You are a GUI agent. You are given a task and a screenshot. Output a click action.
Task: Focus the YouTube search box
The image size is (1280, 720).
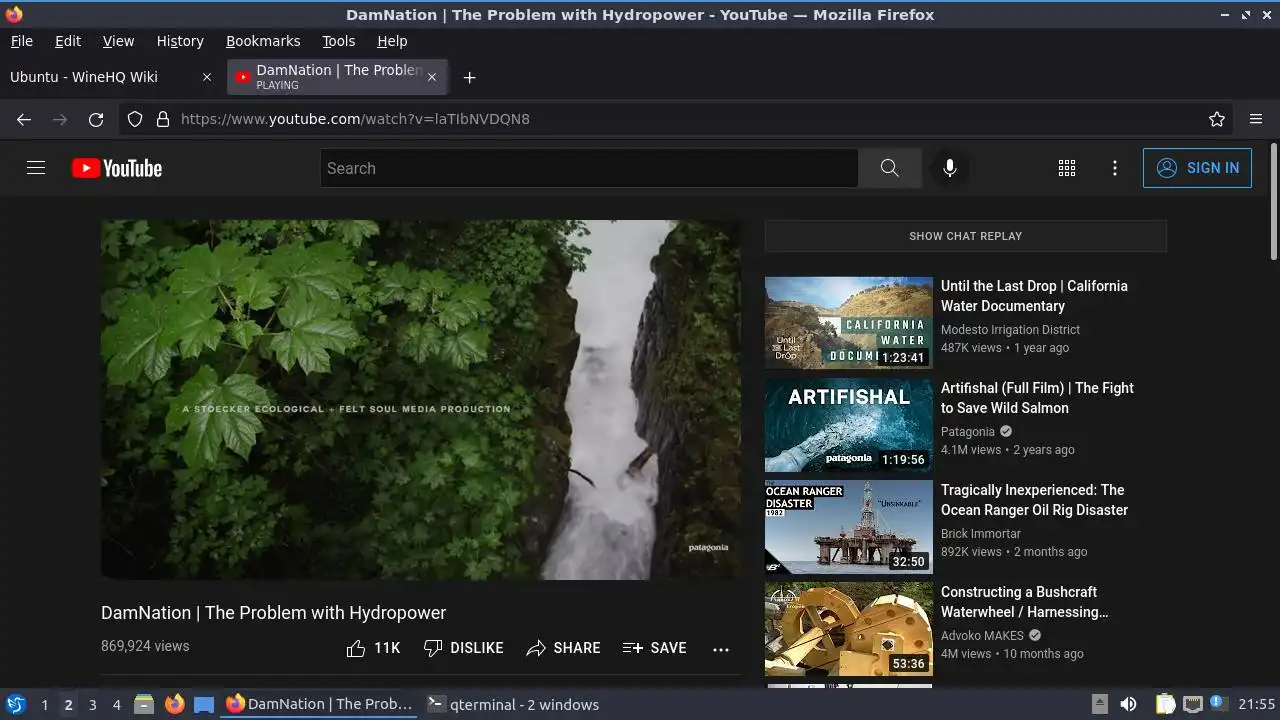click(x=589, y=168)
